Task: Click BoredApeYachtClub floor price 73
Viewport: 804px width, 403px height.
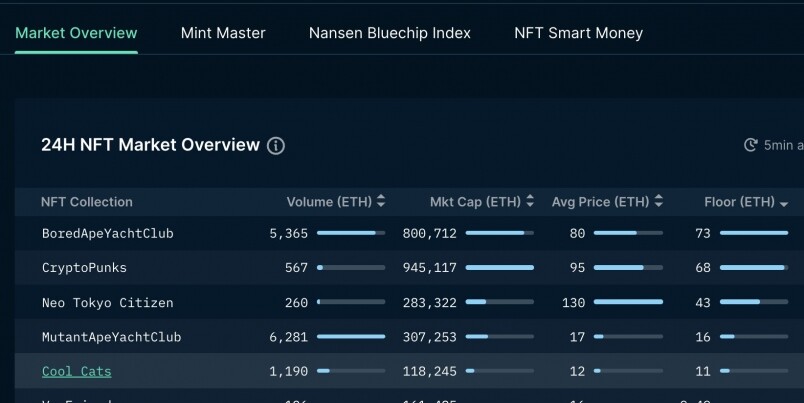Action: [703, 233]
